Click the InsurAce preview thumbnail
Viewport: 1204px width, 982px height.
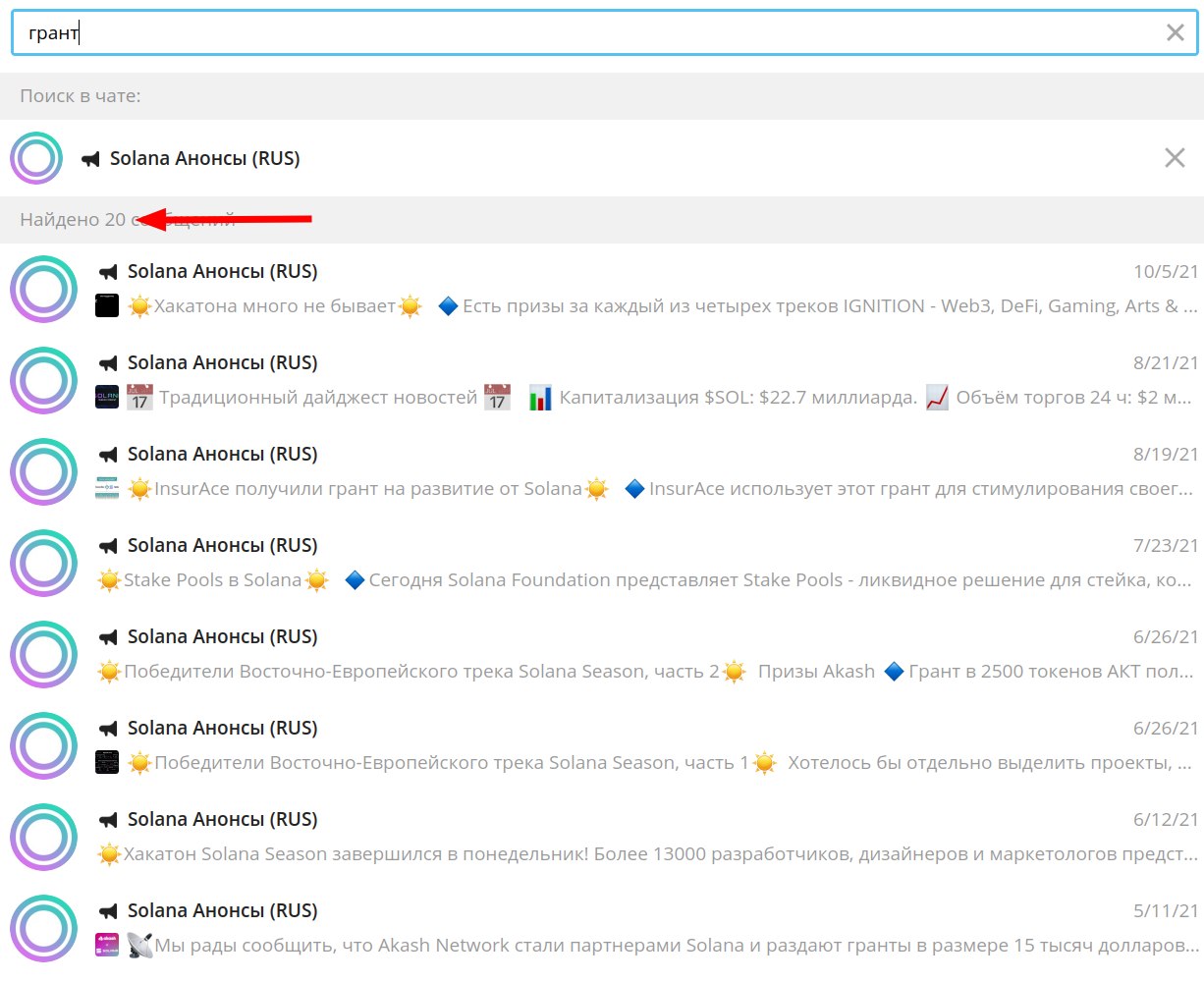pyautogui.click(x=107, y=489)
